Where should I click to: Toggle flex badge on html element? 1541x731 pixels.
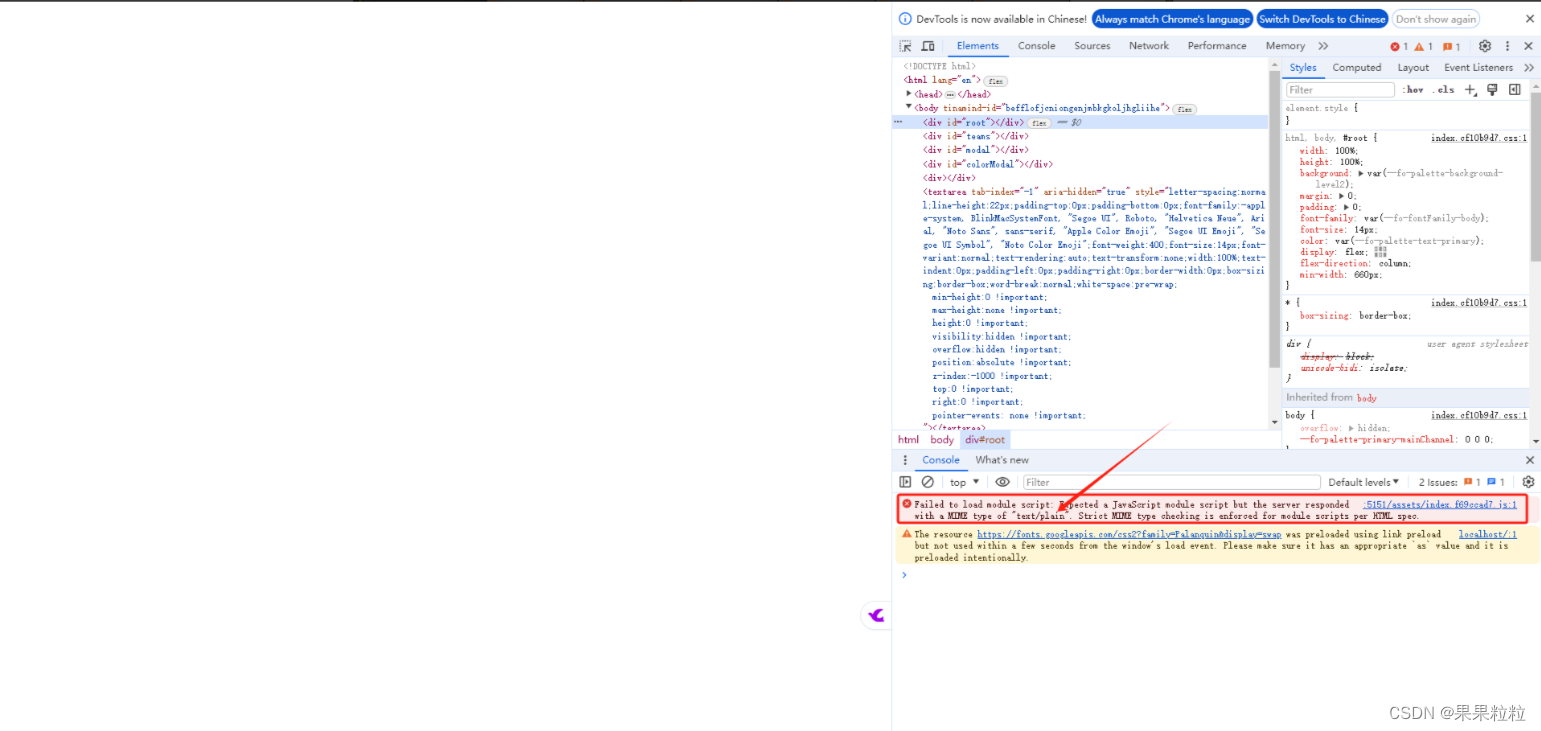(x=995, y=81)
